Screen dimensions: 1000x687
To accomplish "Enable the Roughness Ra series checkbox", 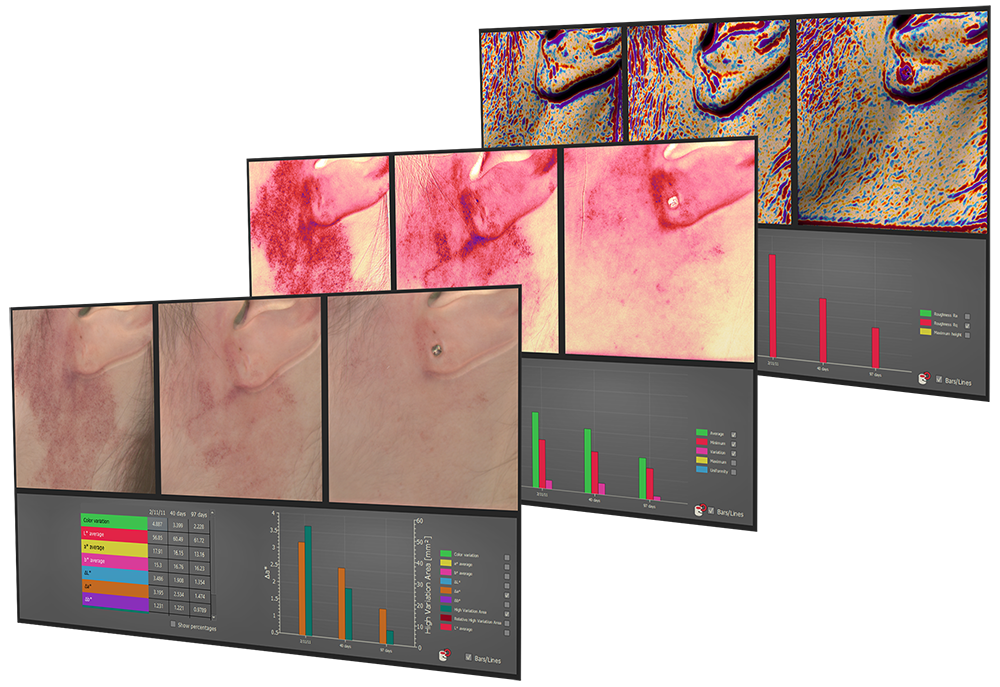I will tap(967, 315).
